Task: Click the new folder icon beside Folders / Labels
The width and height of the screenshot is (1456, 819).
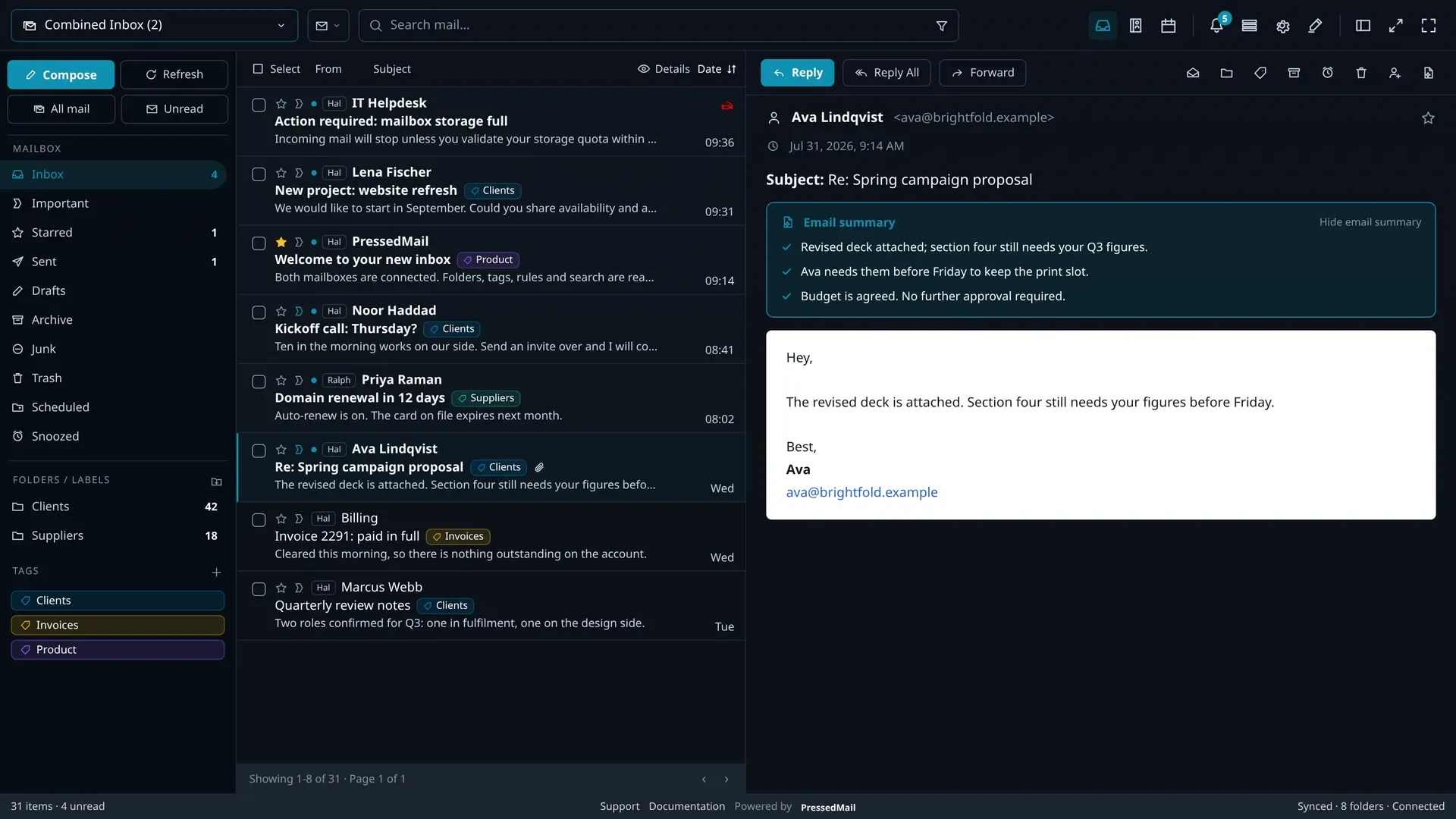Action: (x=216, y=482)
